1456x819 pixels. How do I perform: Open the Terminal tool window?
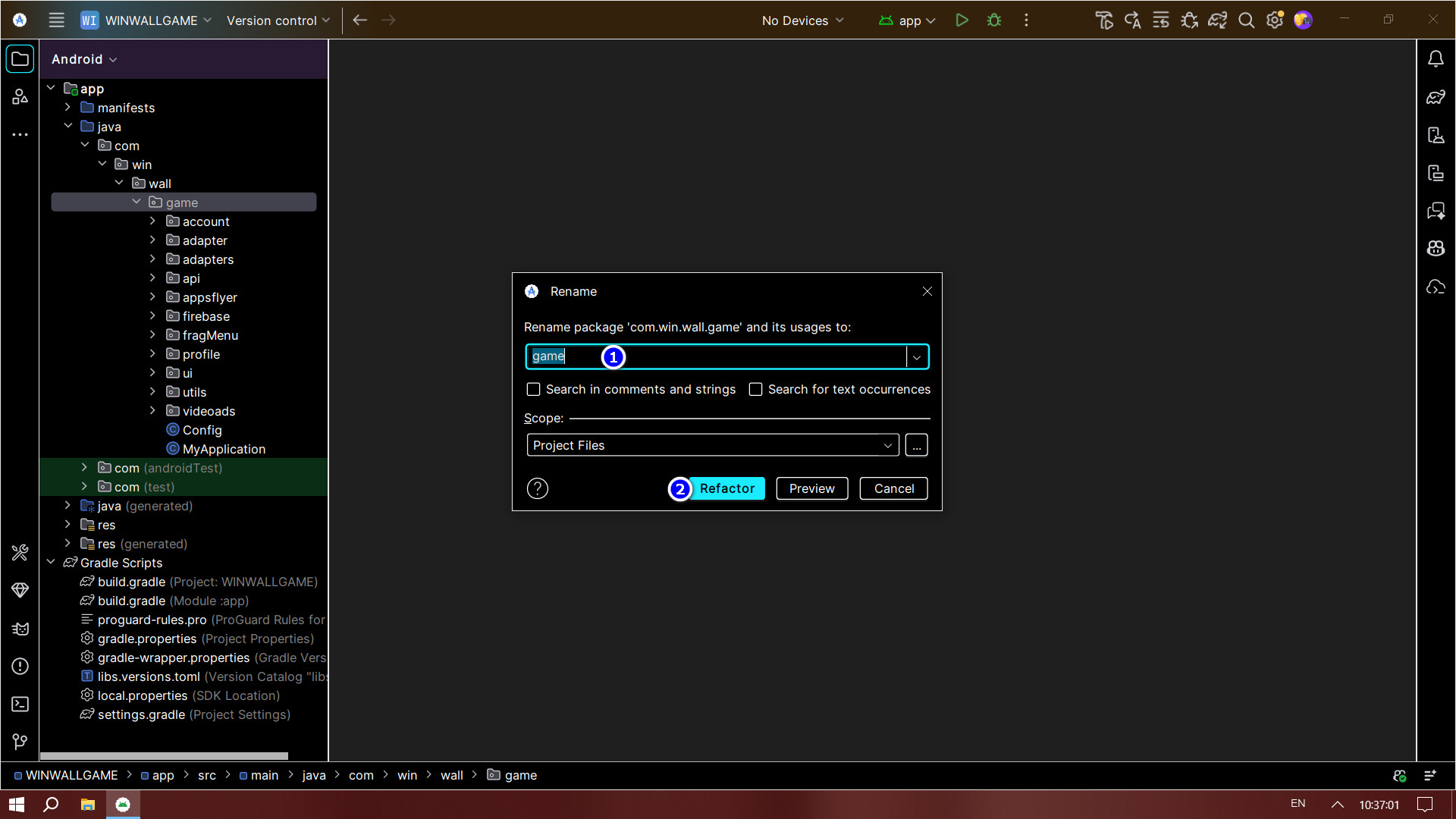pyautogui.click(x=20, y=704)
